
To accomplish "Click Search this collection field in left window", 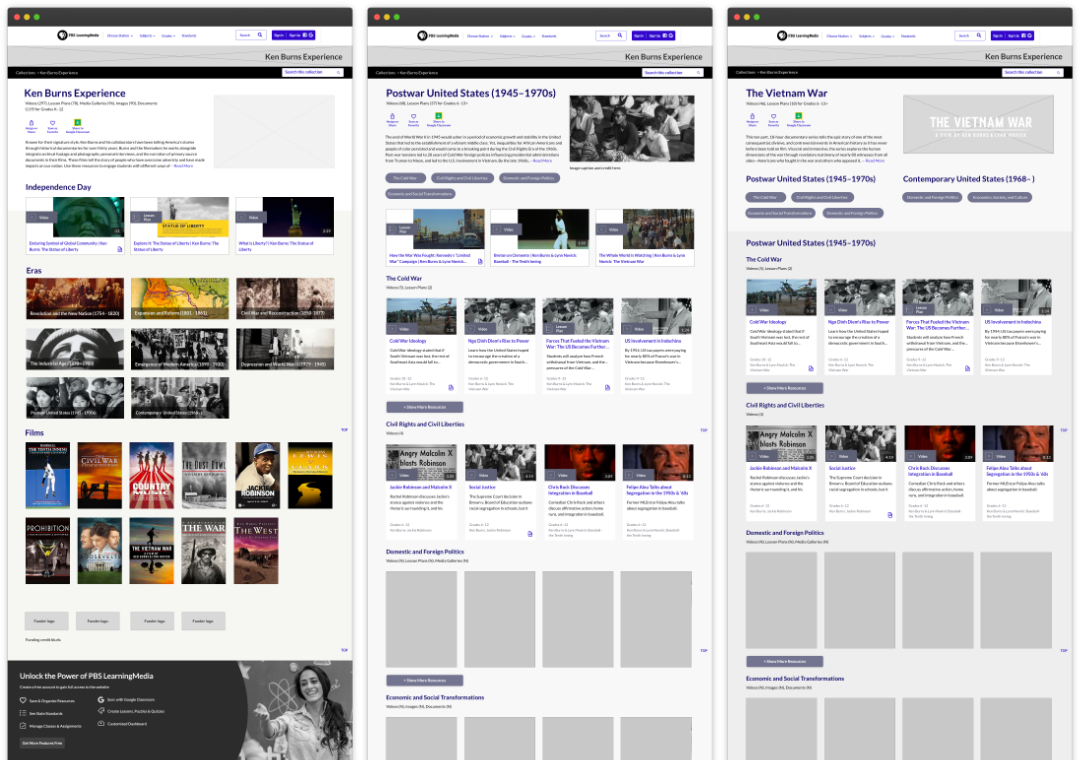I will pyautogui.click(x=313, y=72).
